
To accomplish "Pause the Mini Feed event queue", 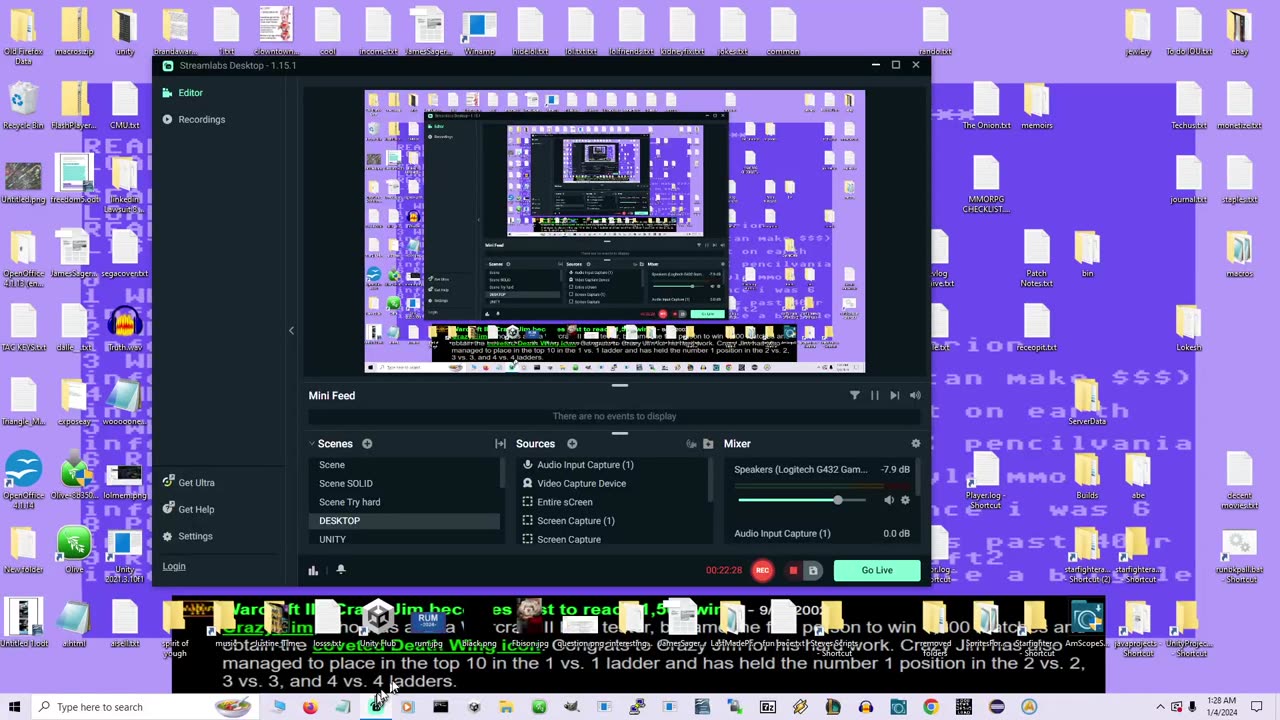I will click(874, 396).
